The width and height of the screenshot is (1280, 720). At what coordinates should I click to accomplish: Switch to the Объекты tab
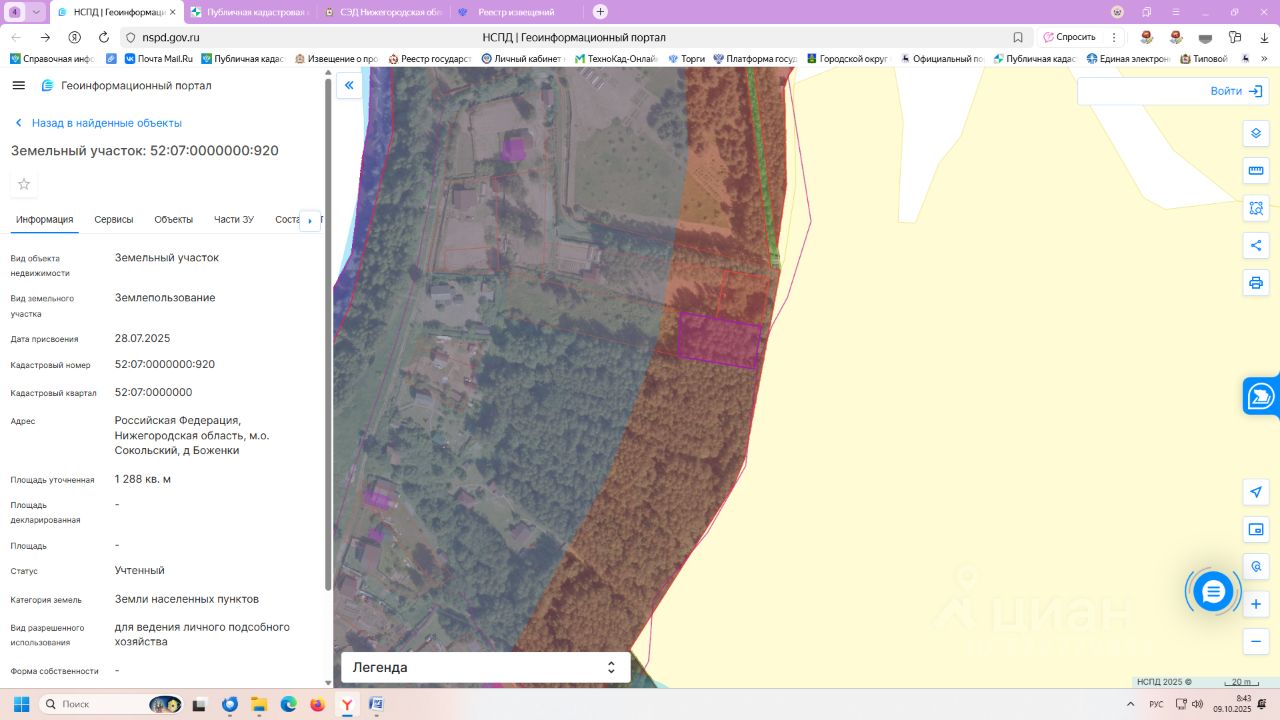(174, 220)
